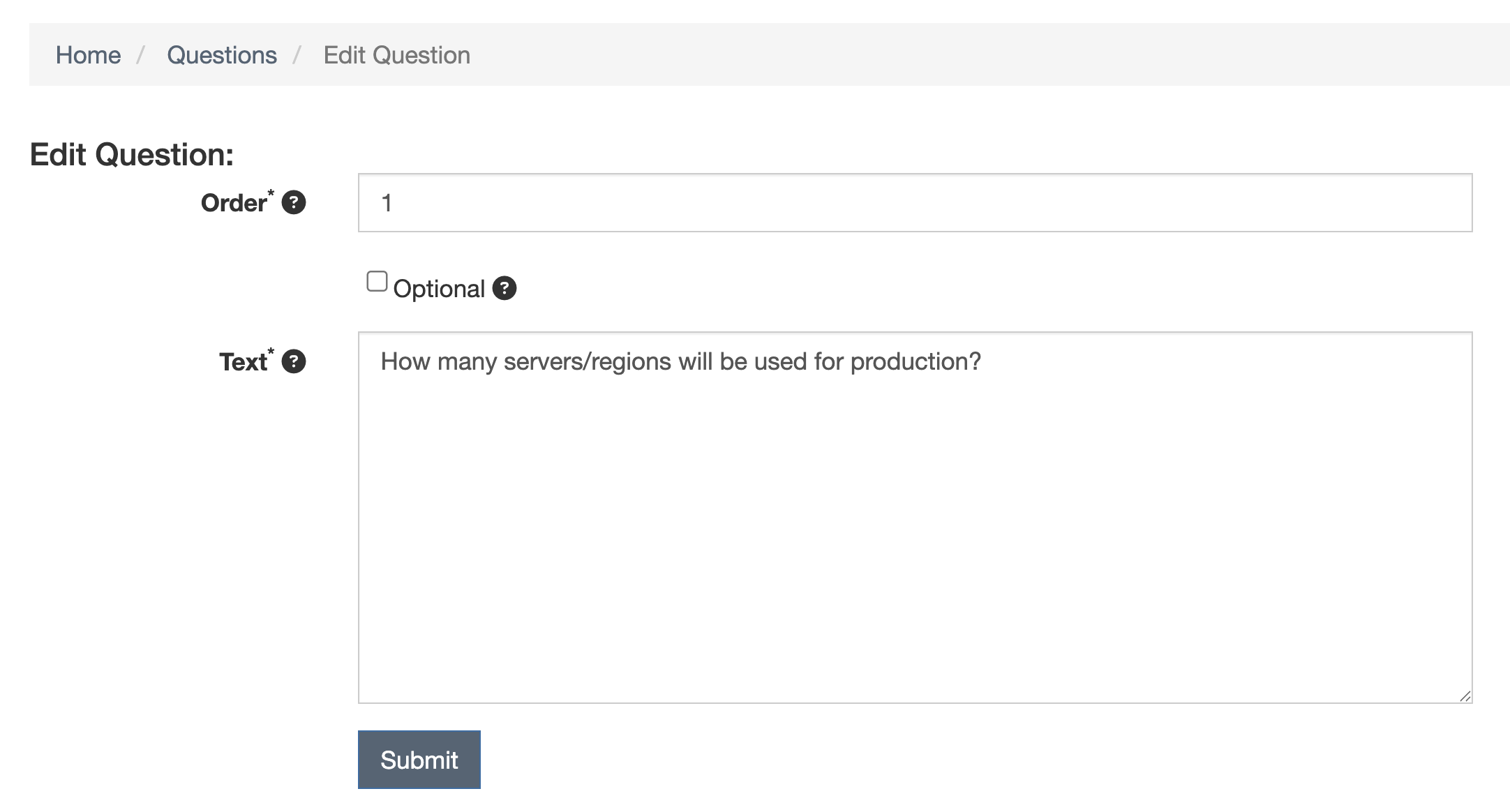The width and height of the screenshot is (1510, 812).
Task: Click the slash separator after Home
Action: pos(141,55)
